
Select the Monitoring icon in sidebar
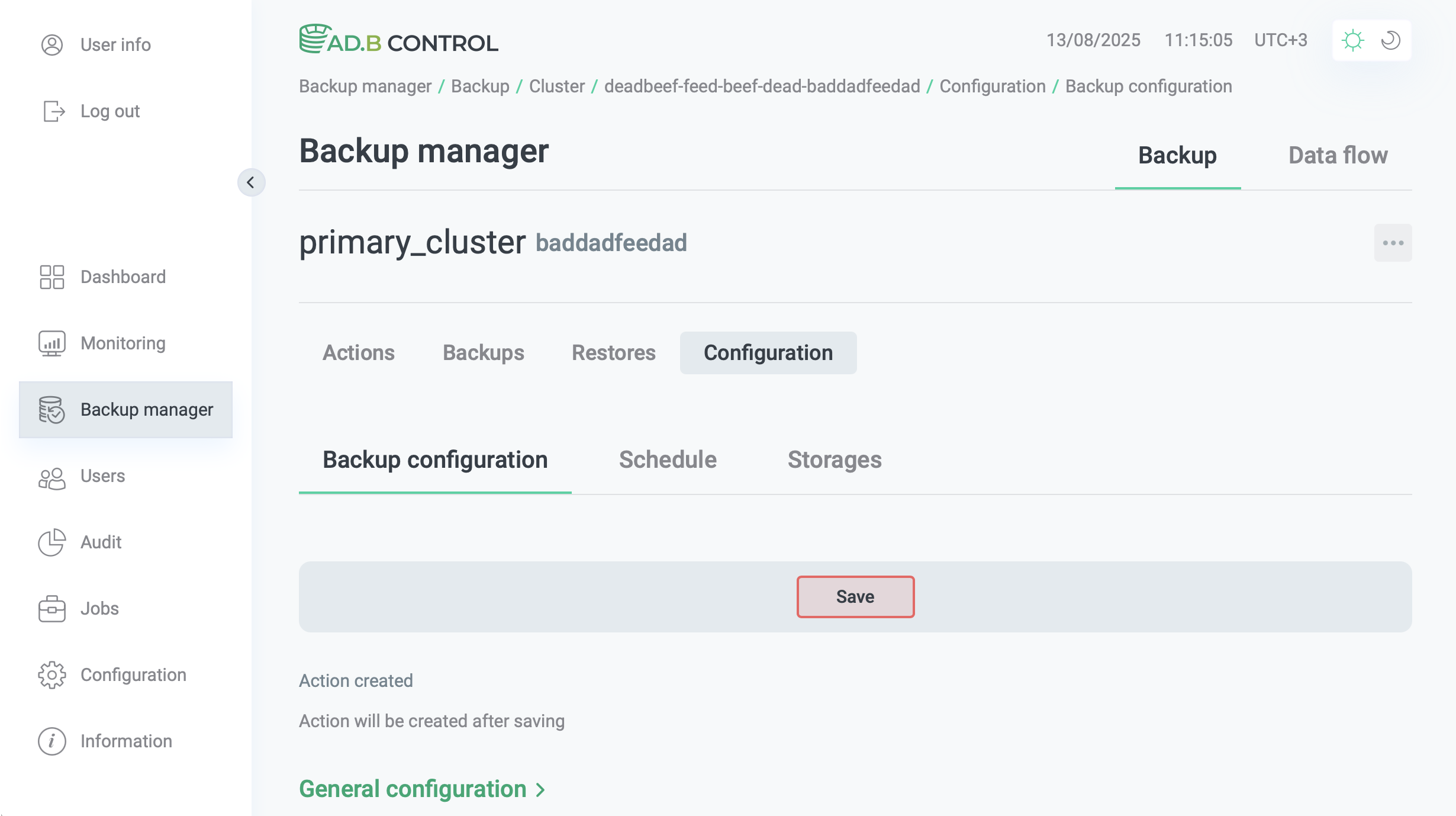click(51, 343)
